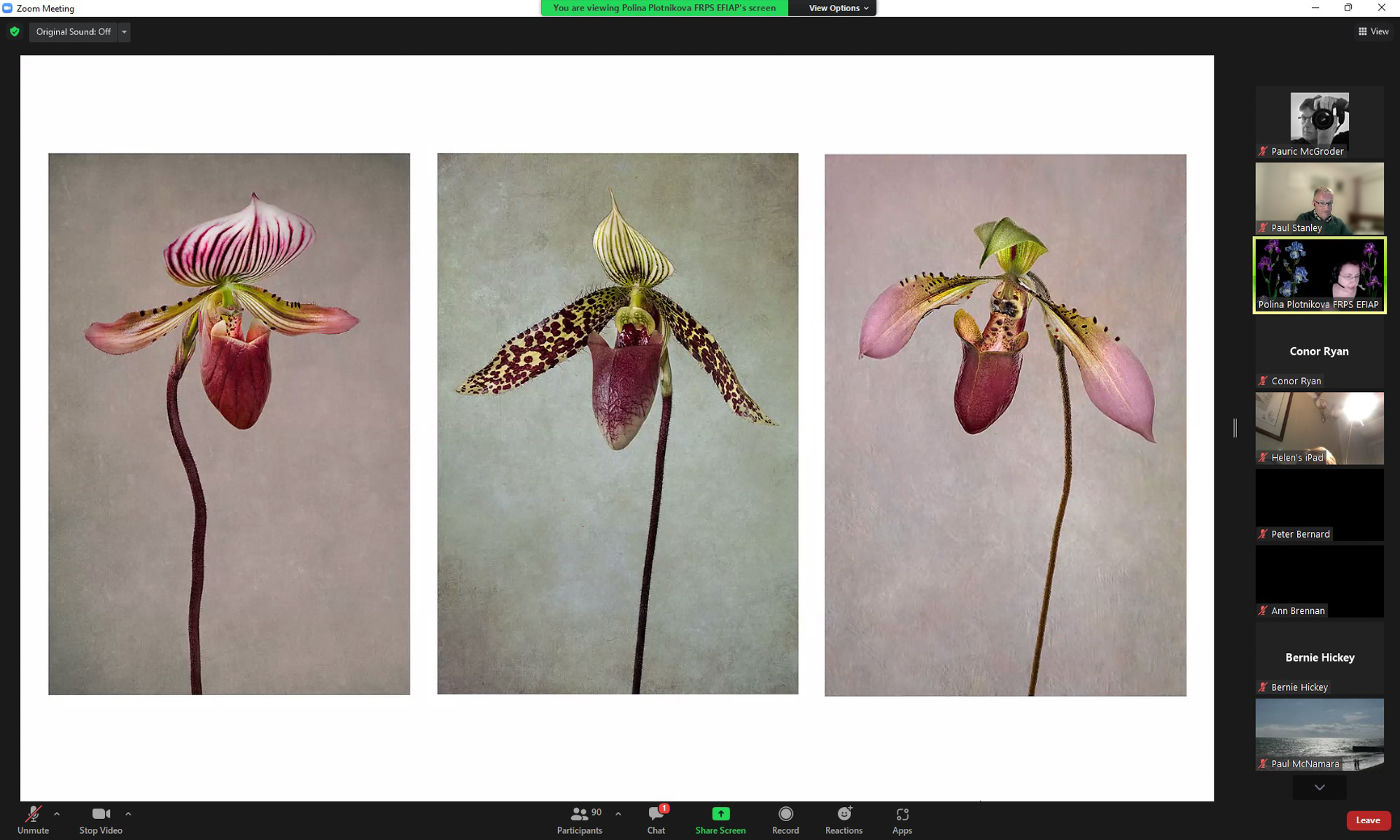Screen dimensions: 1400x840
Task: Click muted mic icon beside Pauric McGroder
Action: pos(1263,151)
